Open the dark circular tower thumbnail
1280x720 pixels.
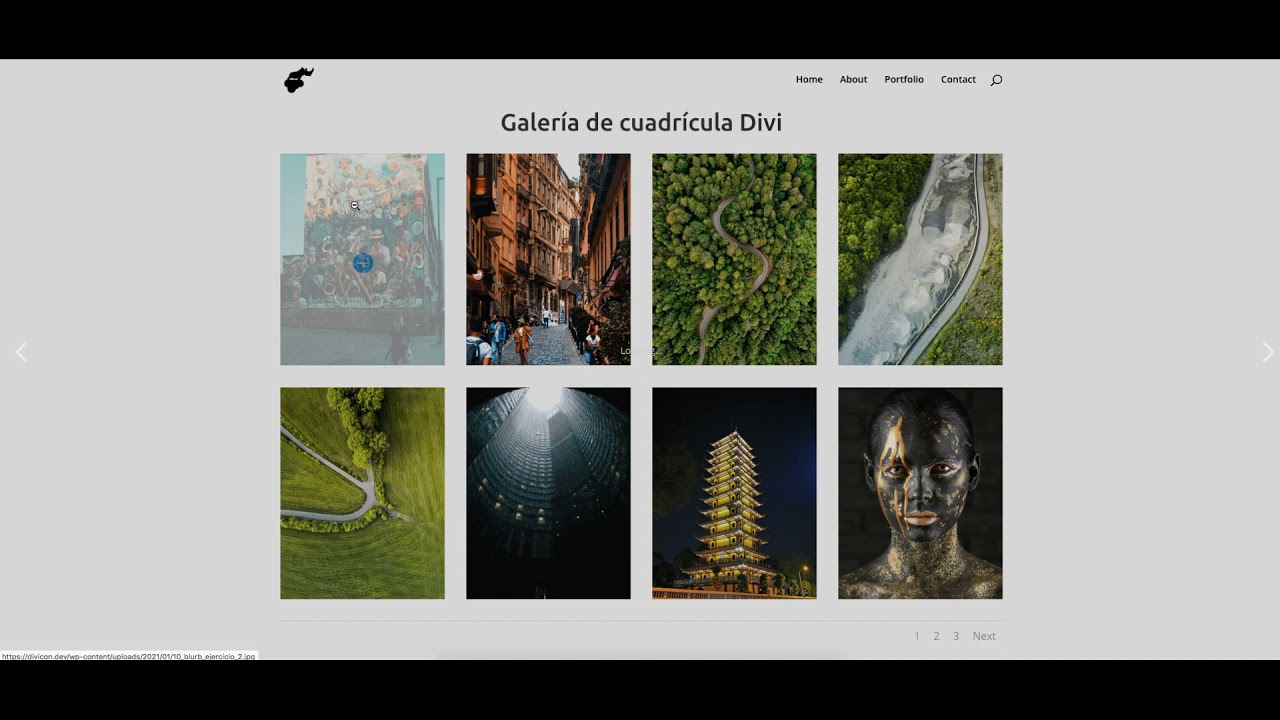pyautogui.click(x=548, y=493)
